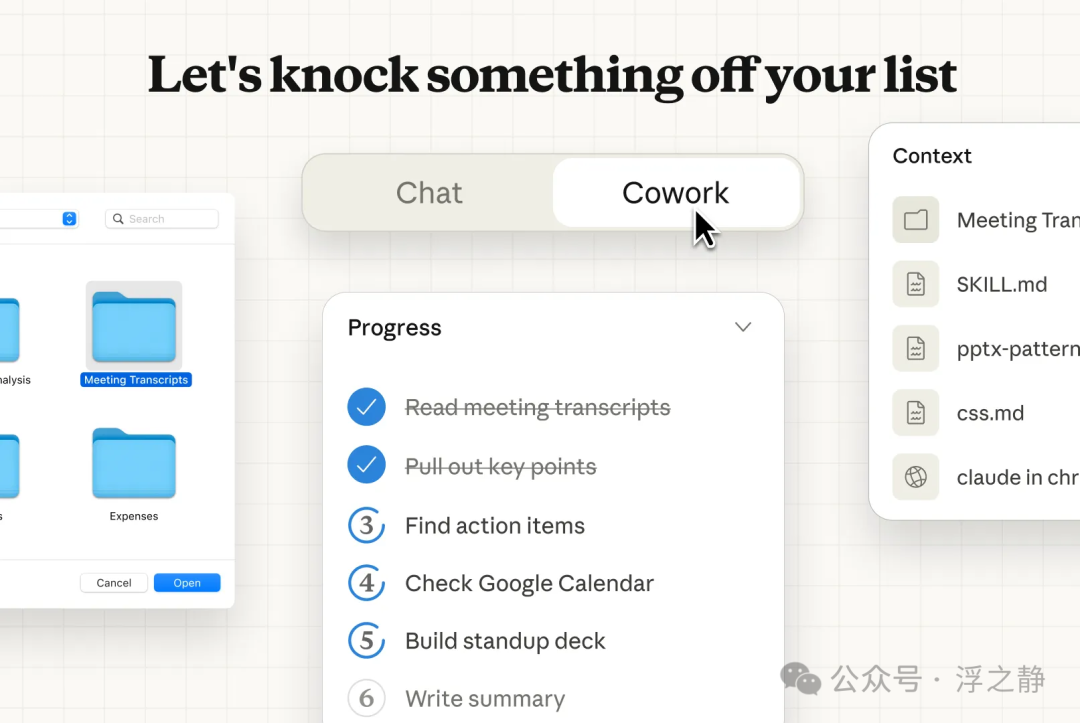Select the Cowork tab

(x=676, y=193)
